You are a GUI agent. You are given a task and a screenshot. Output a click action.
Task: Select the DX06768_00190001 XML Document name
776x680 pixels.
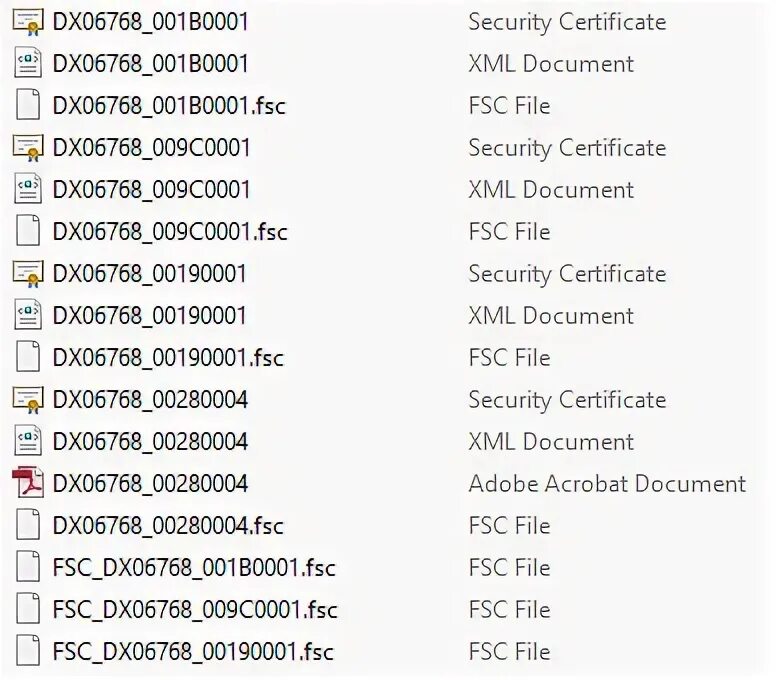(x=149, y=316)
